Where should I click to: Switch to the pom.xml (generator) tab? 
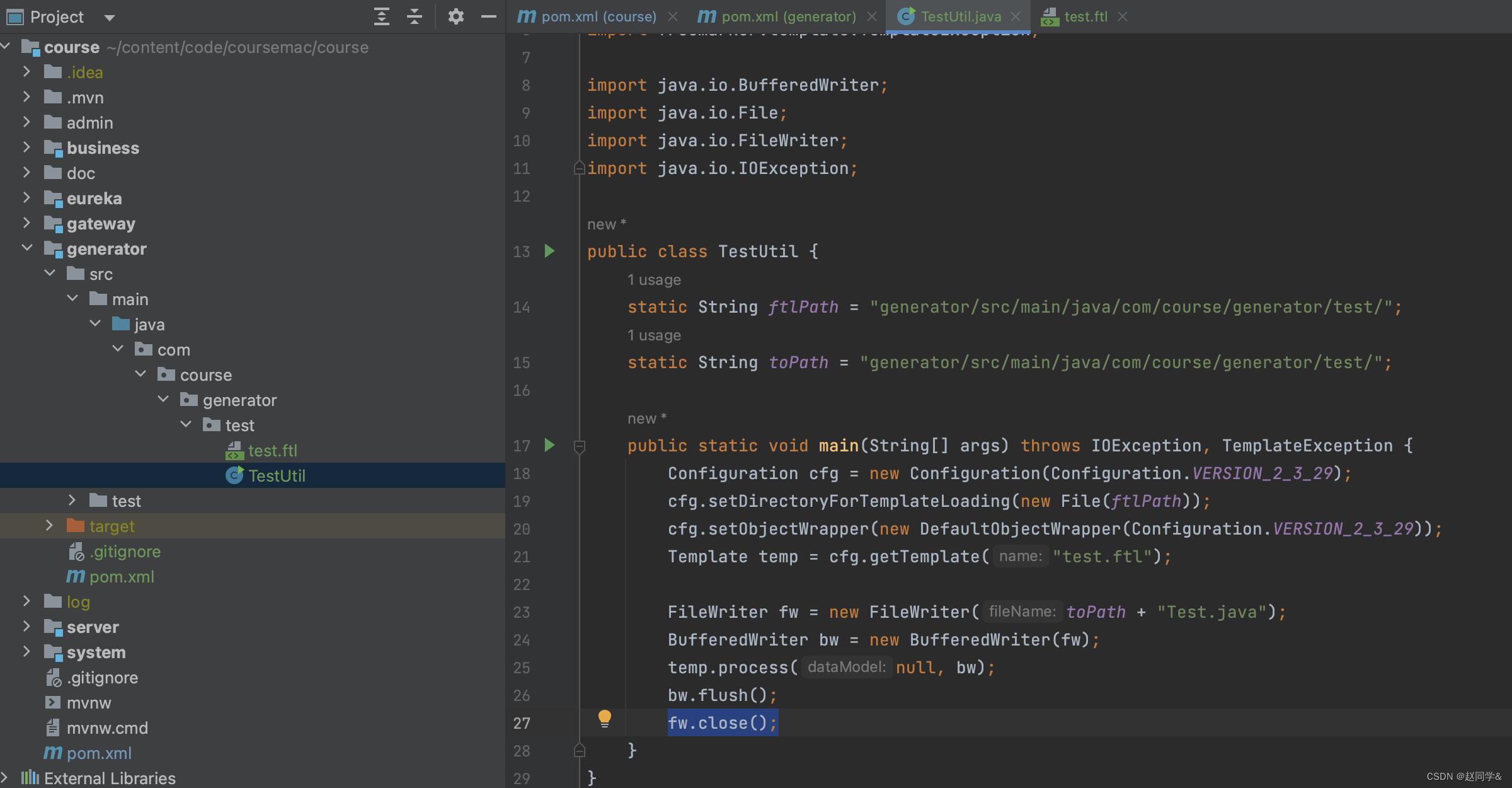pos(788,16)
